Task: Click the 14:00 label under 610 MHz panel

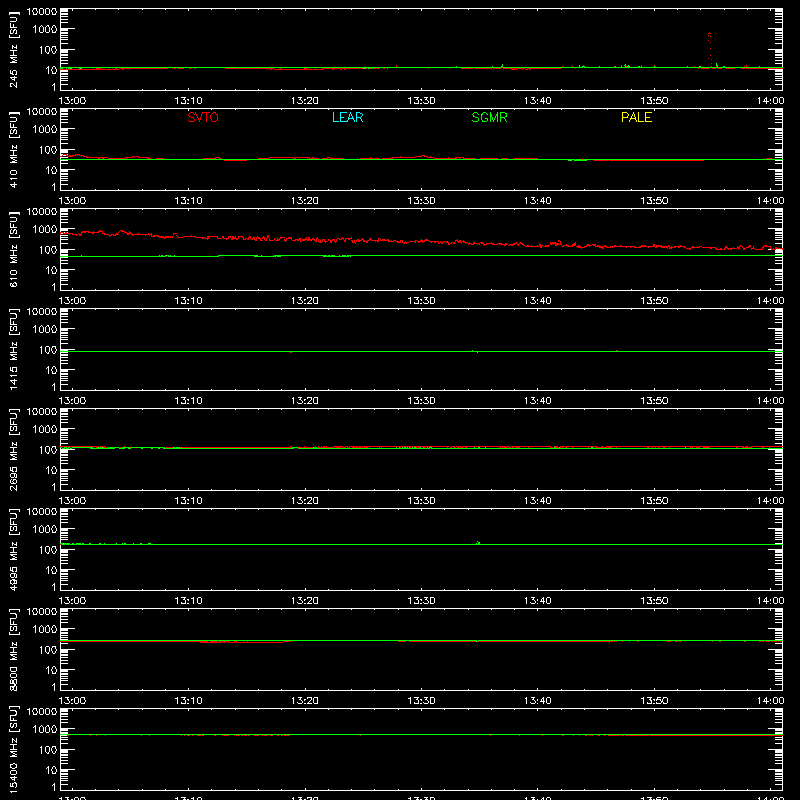Action: pyautogui.click(x=770, y=301)
